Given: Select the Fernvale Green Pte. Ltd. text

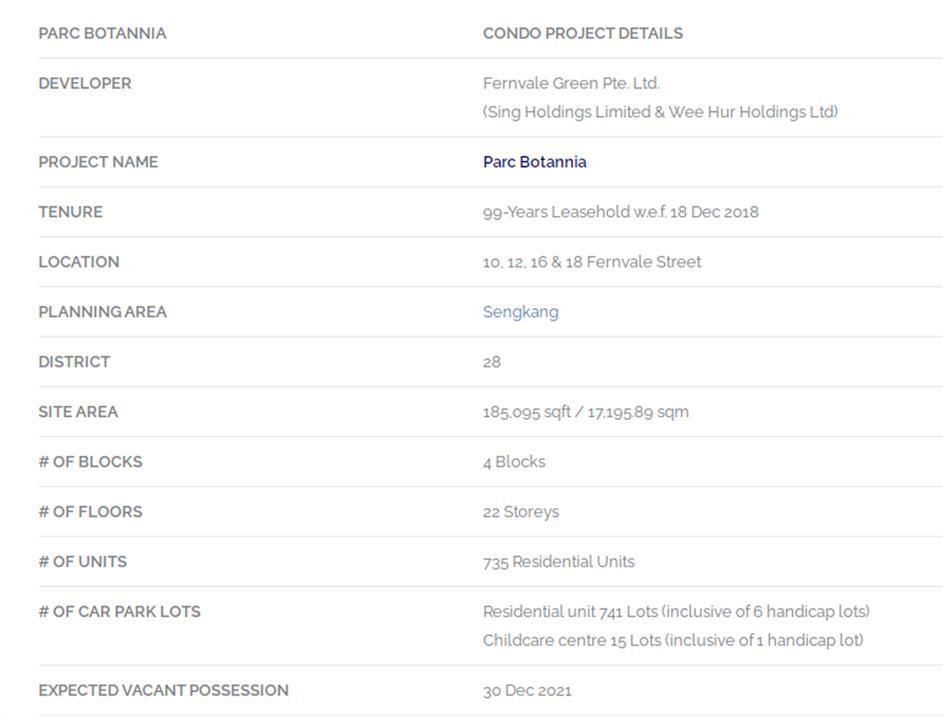Looking at the screenshot, I should click(571, 83).
